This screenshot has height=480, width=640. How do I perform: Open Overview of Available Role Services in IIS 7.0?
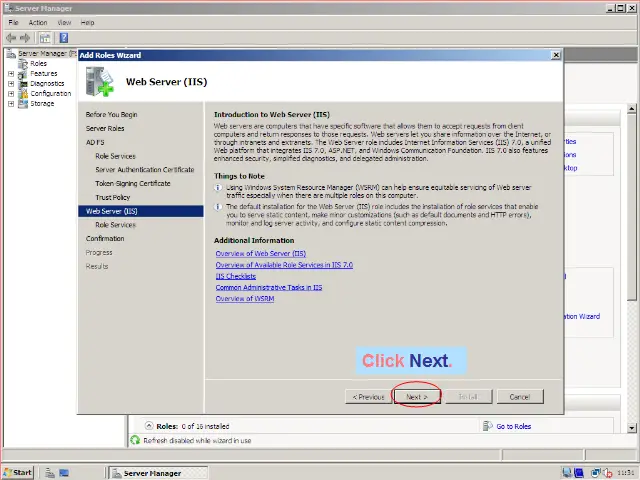(x=284, y=265)
